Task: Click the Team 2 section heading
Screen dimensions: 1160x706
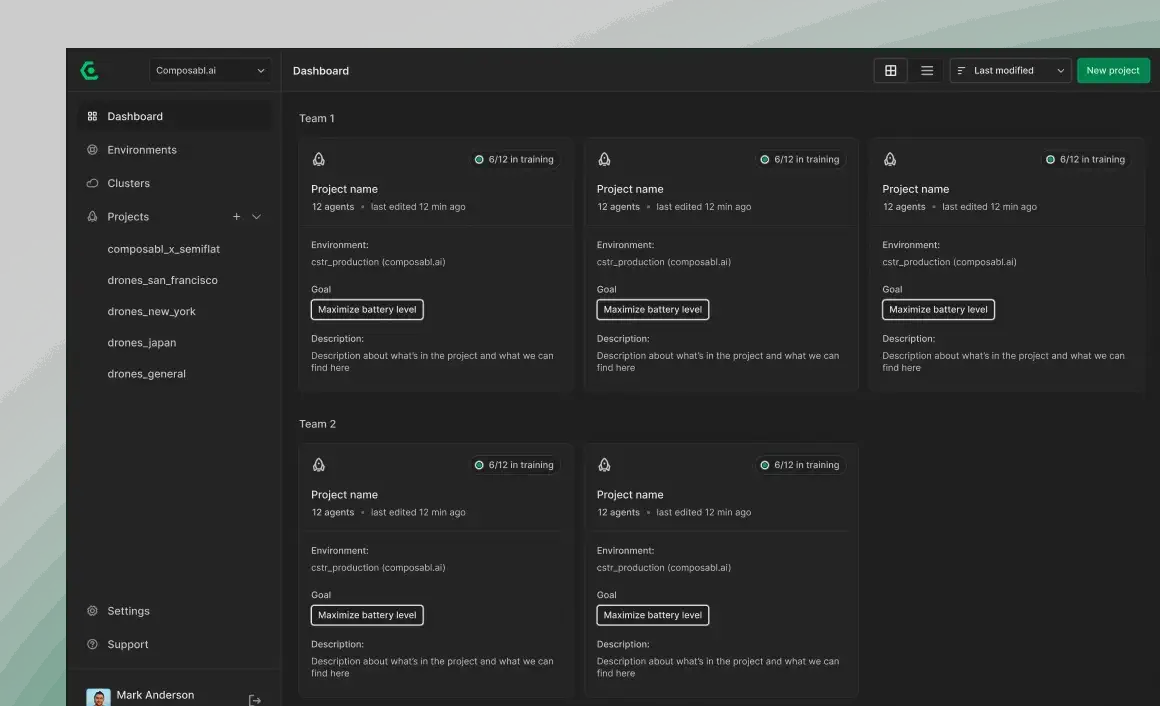Action: coord(317,424)
